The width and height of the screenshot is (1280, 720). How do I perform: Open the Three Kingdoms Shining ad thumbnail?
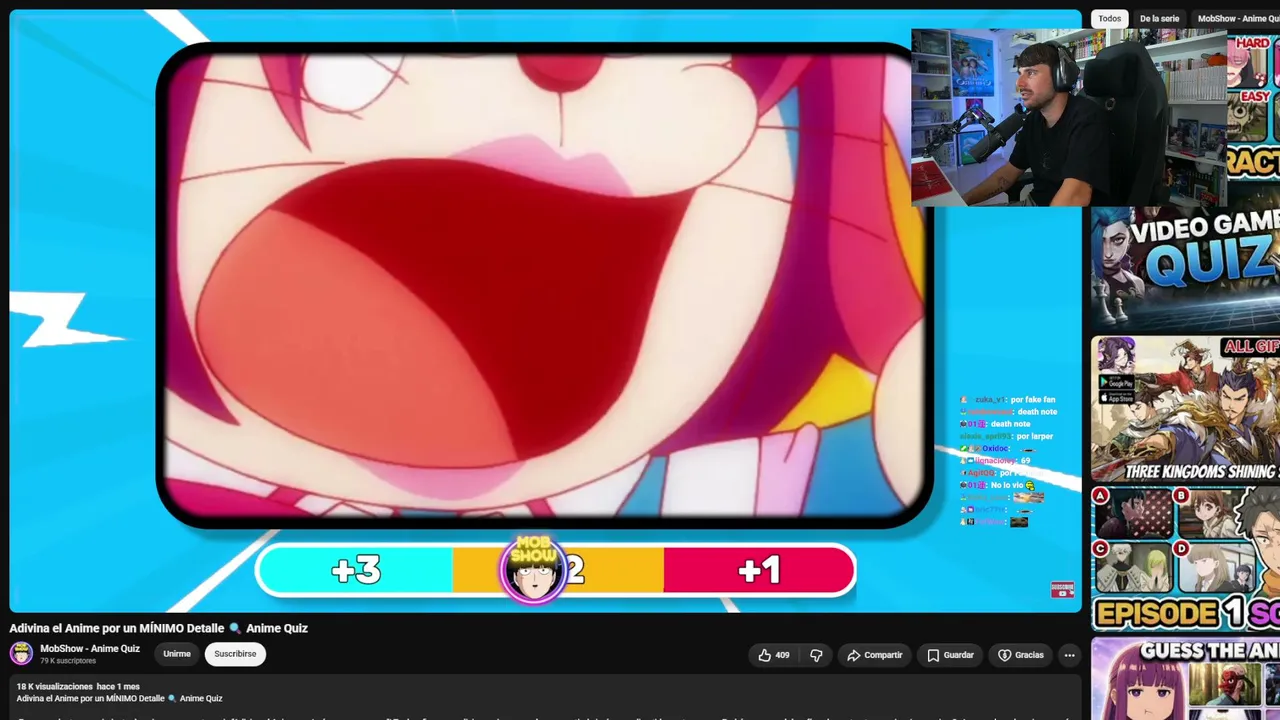click(1185, 410)
